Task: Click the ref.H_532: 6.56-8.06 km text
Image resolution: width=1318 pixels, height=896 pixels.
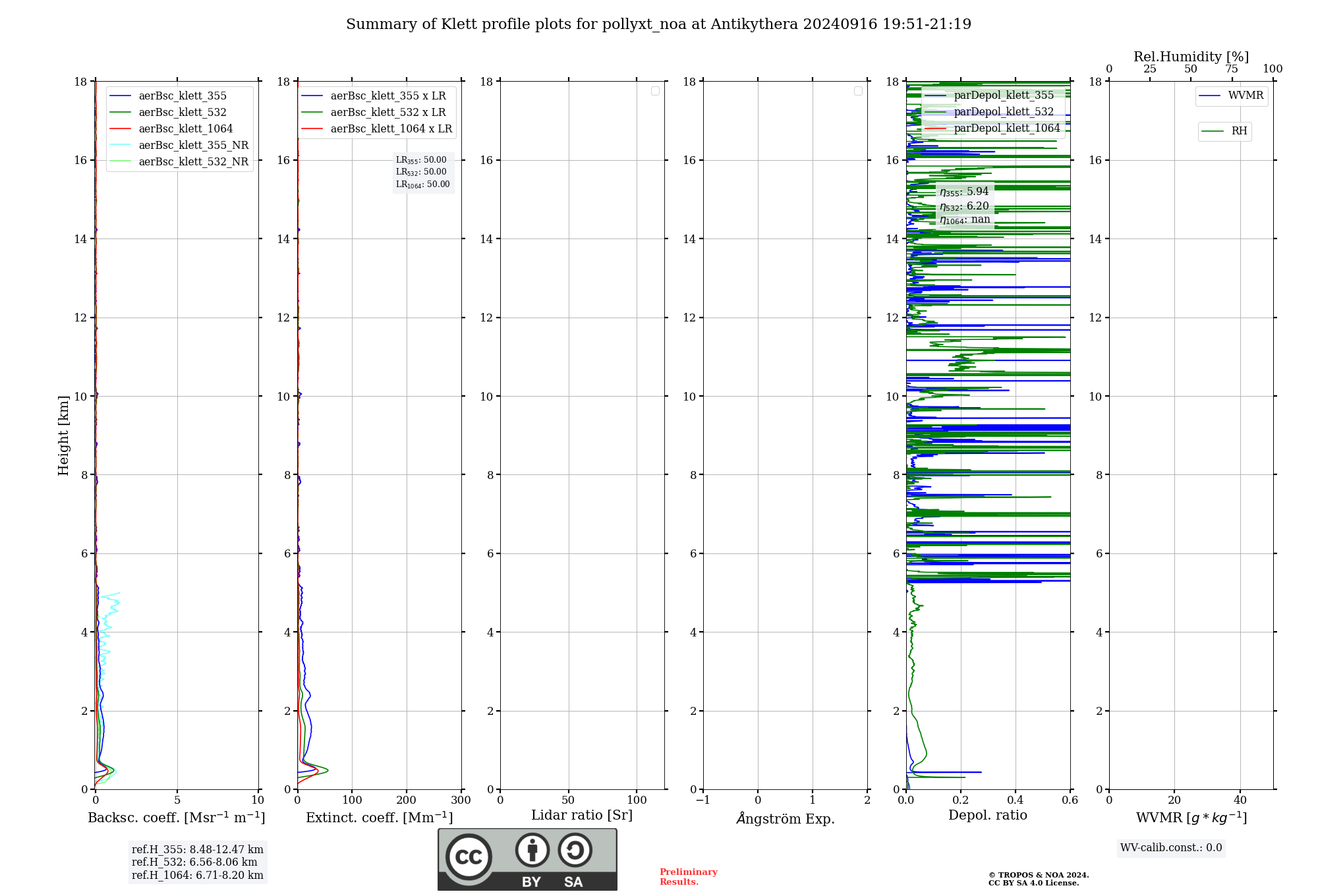Action: point(194,862)
